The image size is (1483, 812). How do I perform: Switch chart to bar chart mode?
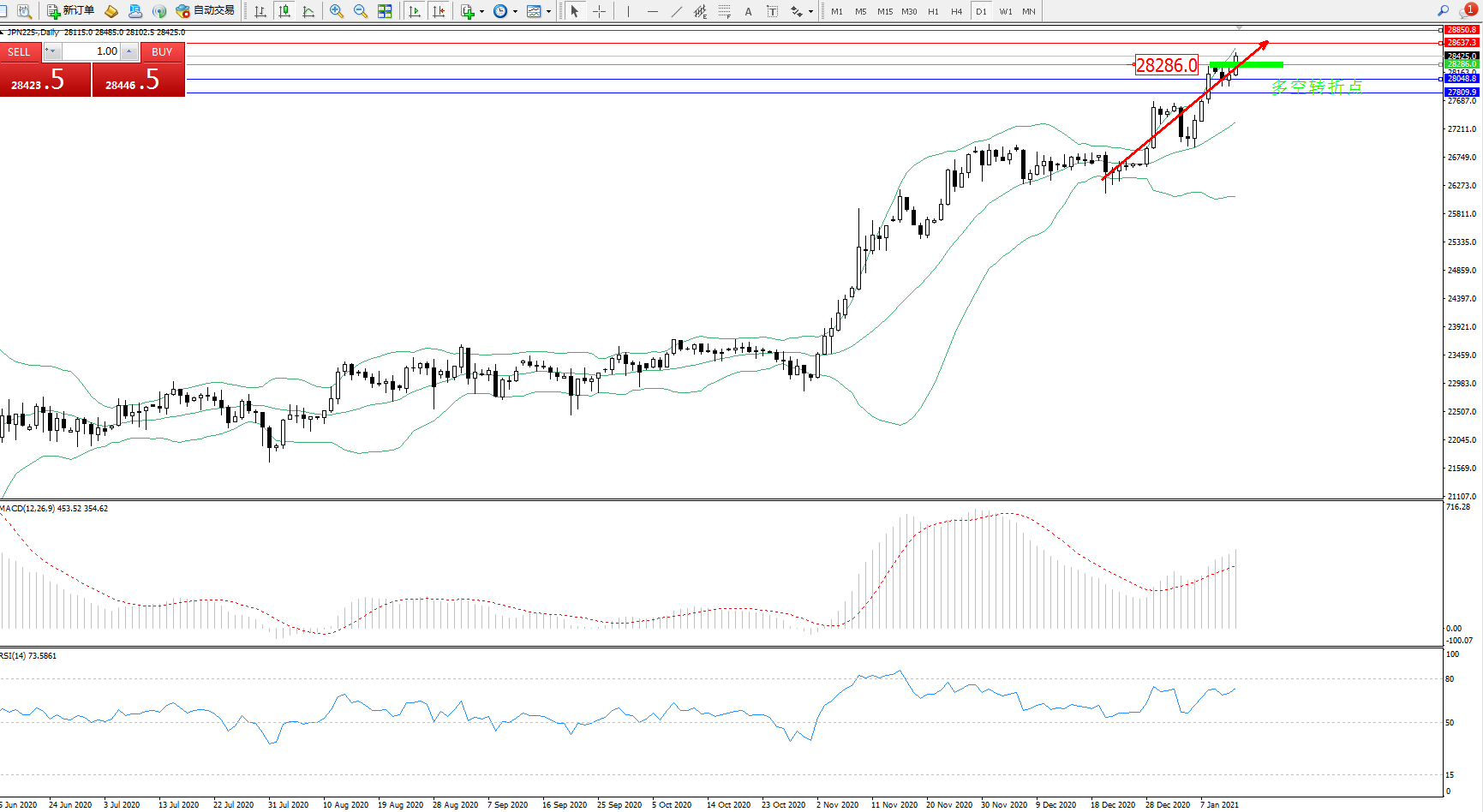click(x=260, y=11)
